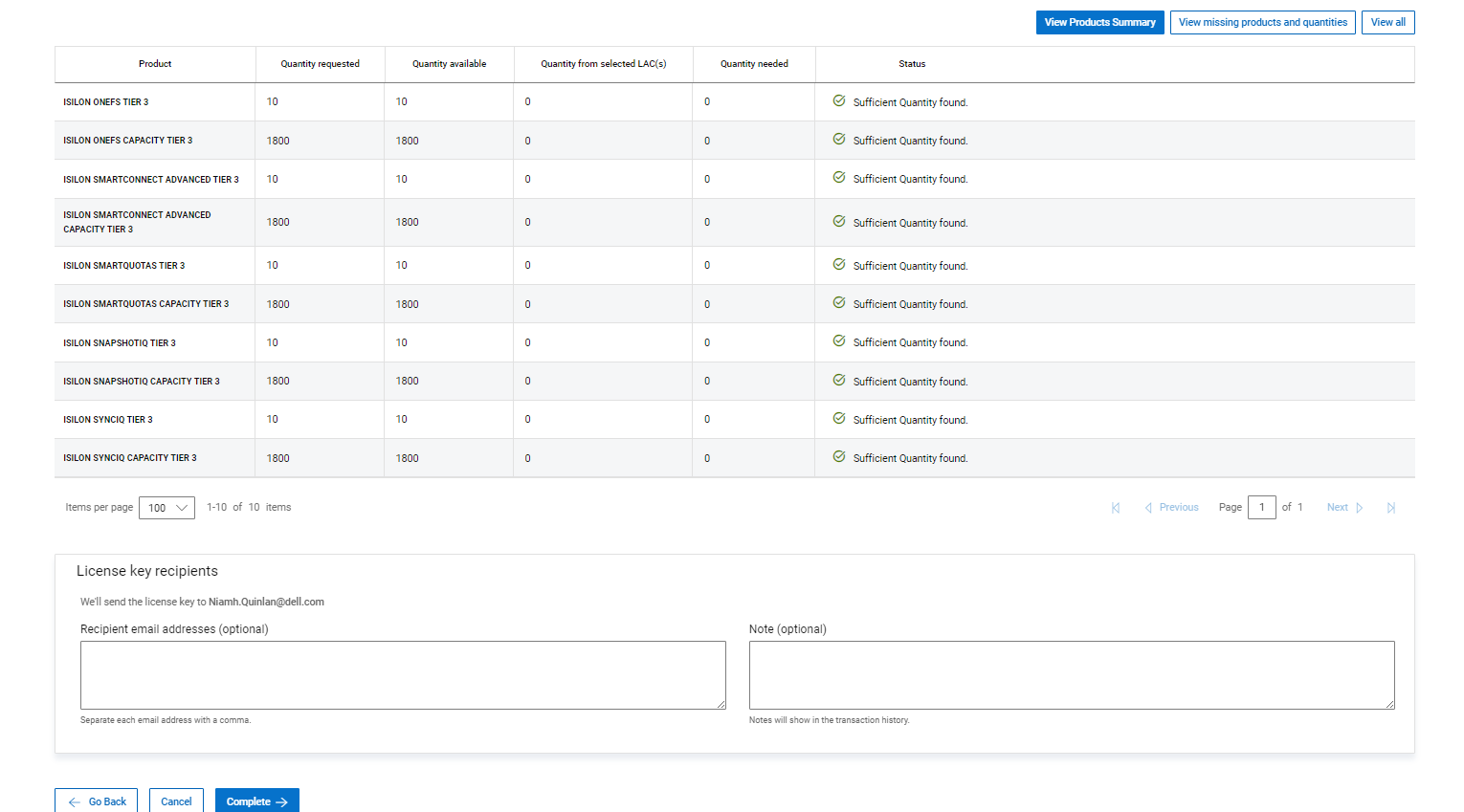This screenshot has width=1464, height=812.
Task: Click the status check icon beside ISILON SYNCIQ TIER 3
Action: (839, 419)
